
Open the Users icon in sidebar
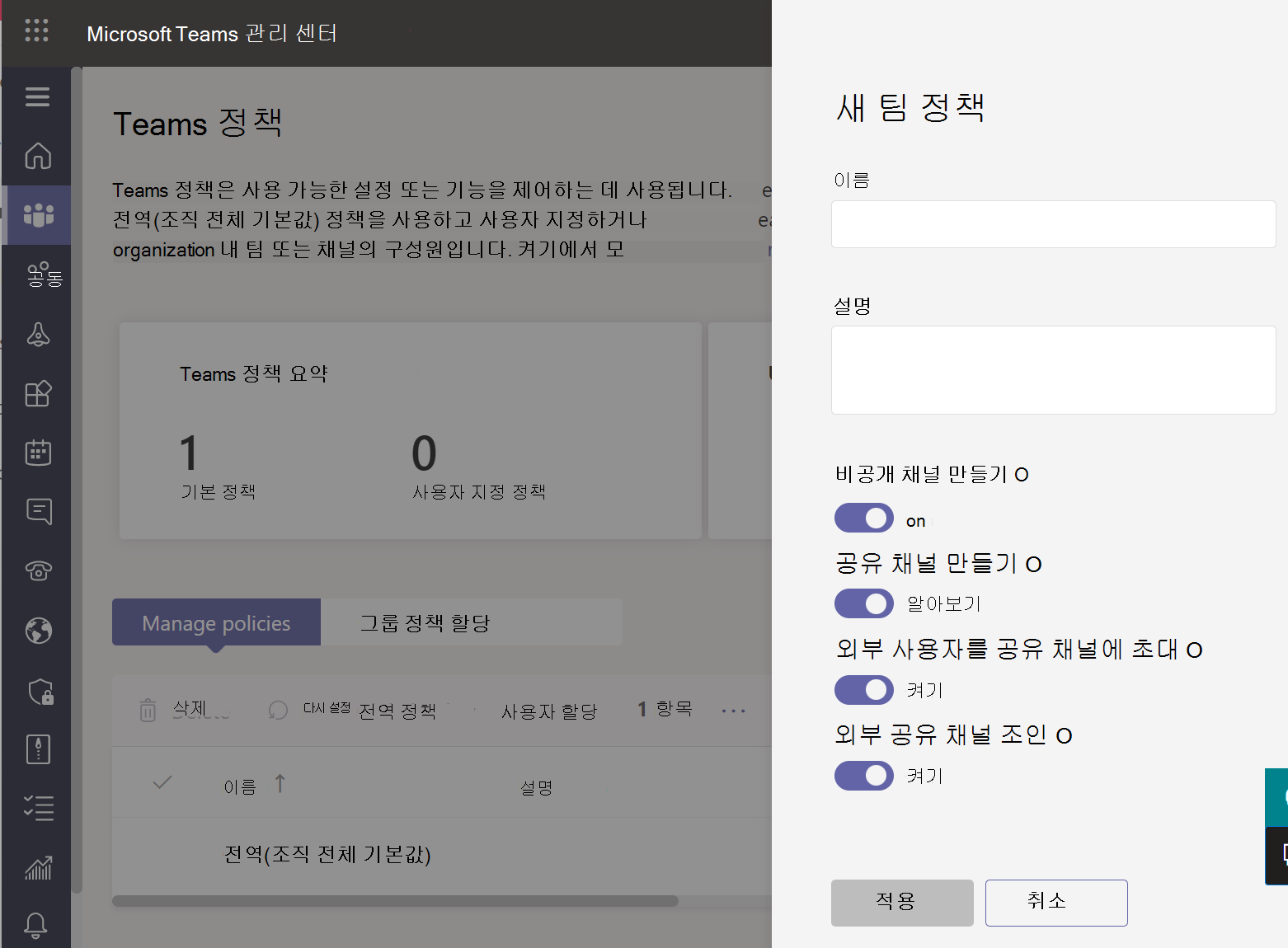tap(44, 275)
